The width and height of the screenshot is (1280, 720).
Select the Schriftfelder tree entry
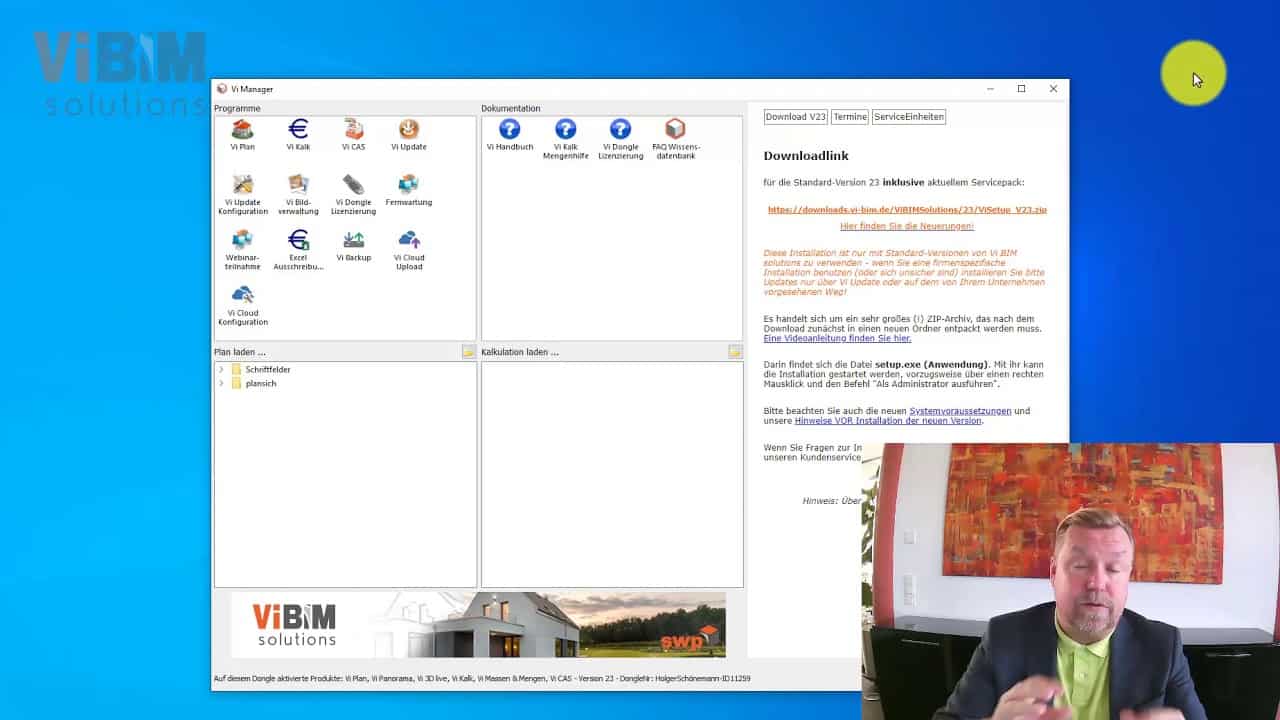[267, 370]
